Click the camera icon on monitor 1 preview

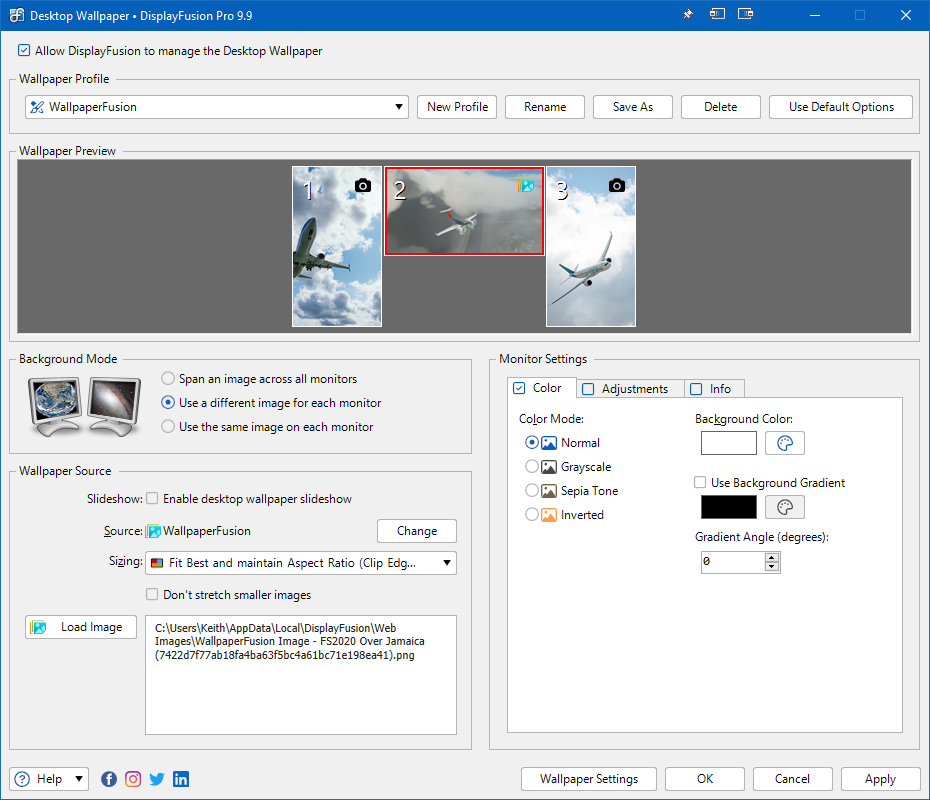(x=362, y=186)
